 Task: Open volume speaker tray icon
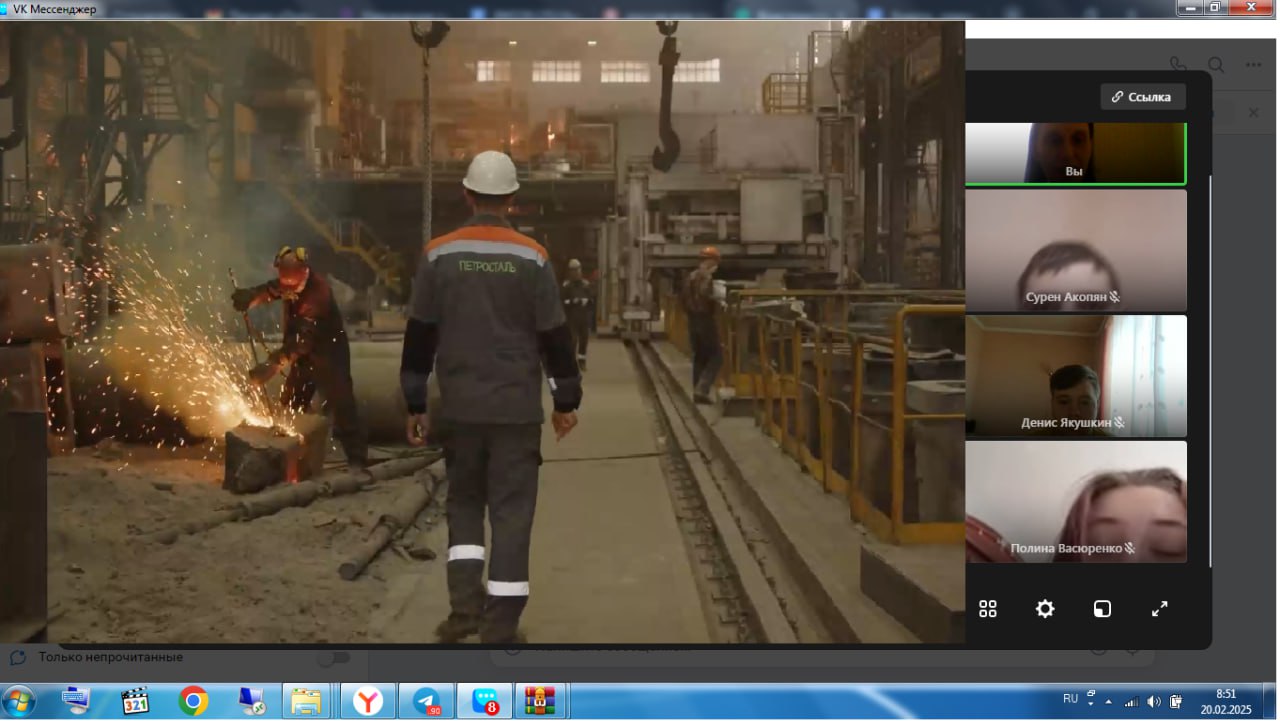pyautogui.click(x=1154, y=702)
